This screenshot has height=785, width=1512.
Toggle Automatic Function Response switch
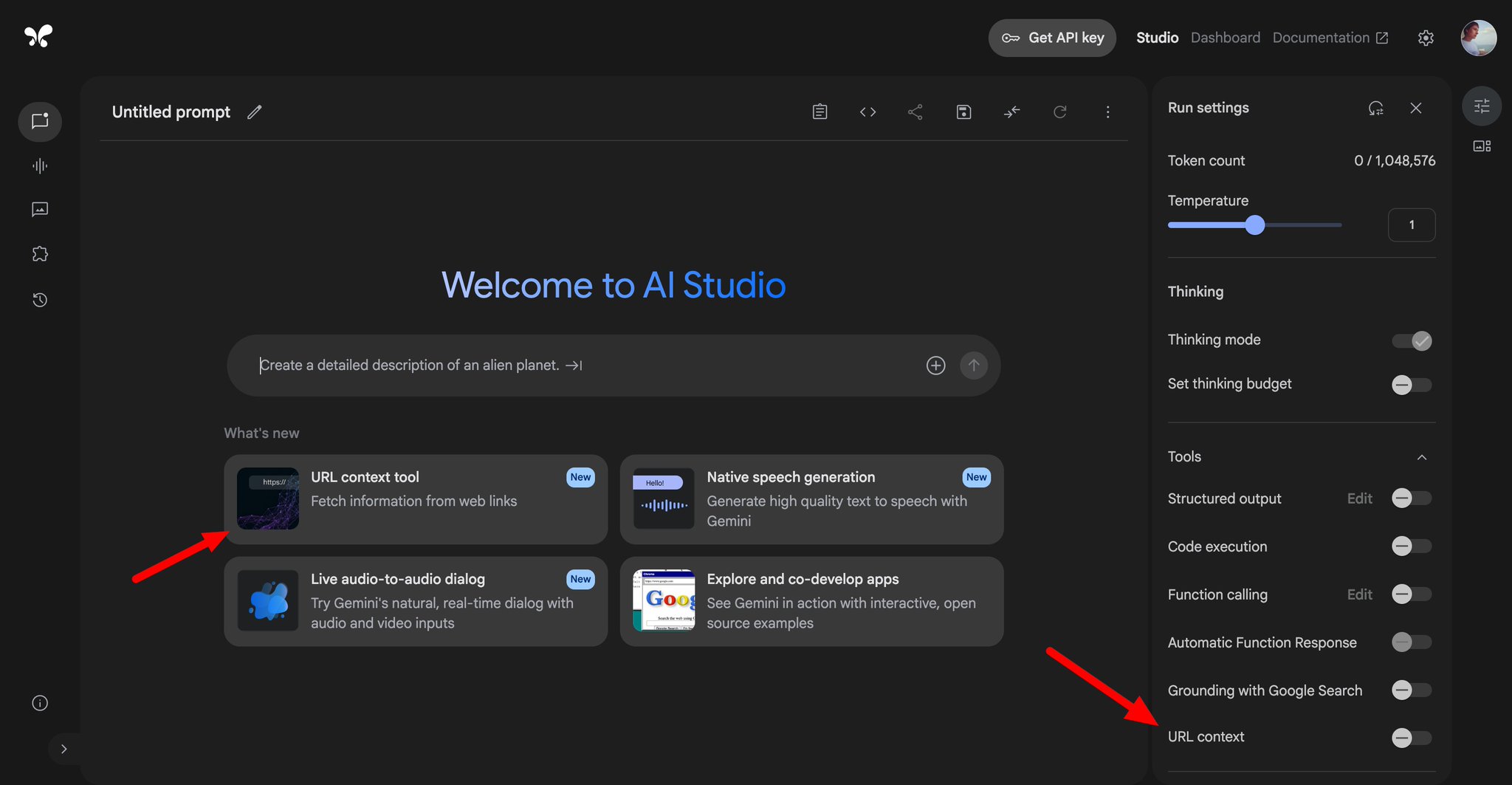(x=1412, y=642)
